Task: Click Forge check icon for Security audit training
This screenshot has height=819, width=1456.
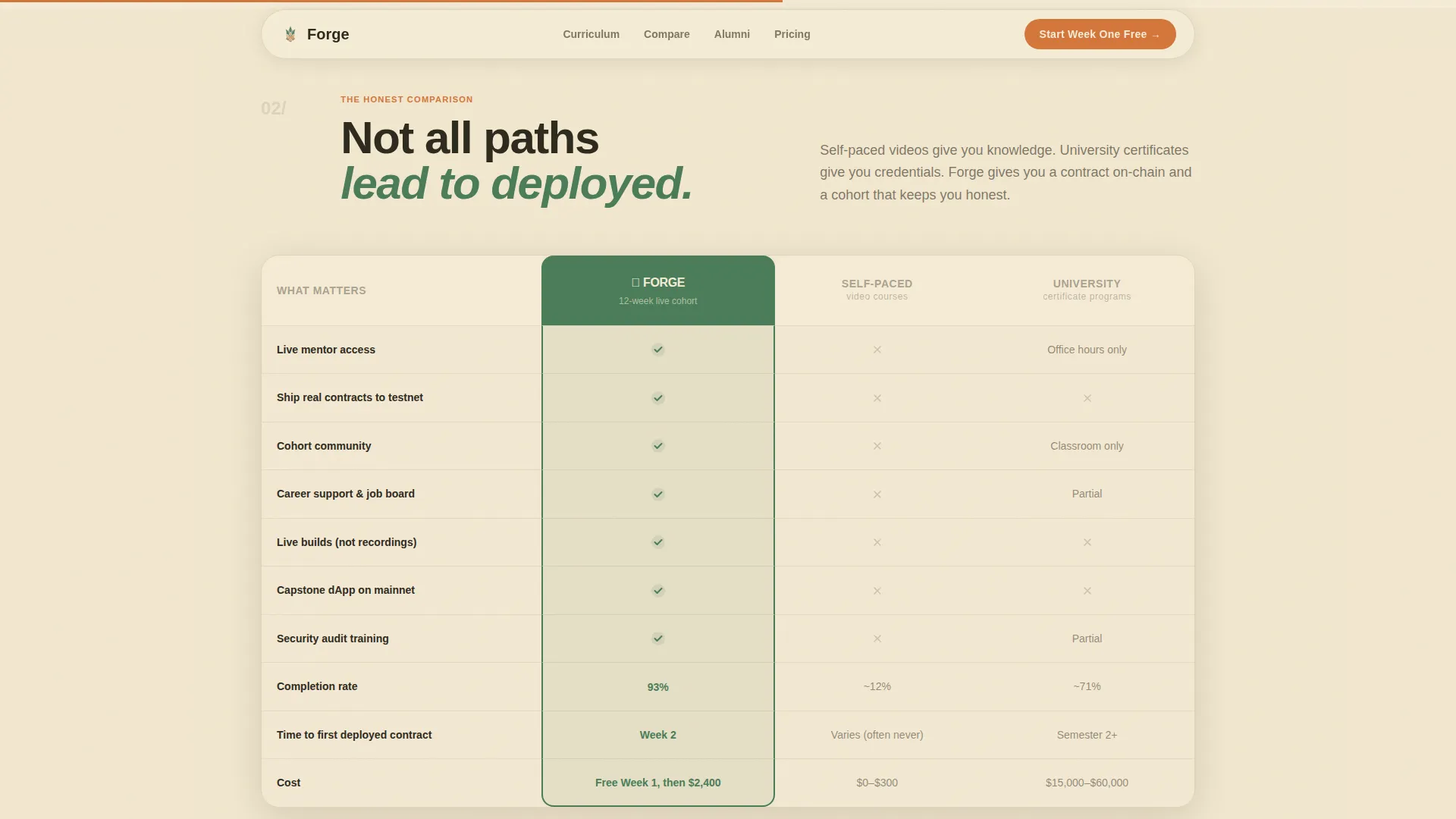Action: coord(658,639)
